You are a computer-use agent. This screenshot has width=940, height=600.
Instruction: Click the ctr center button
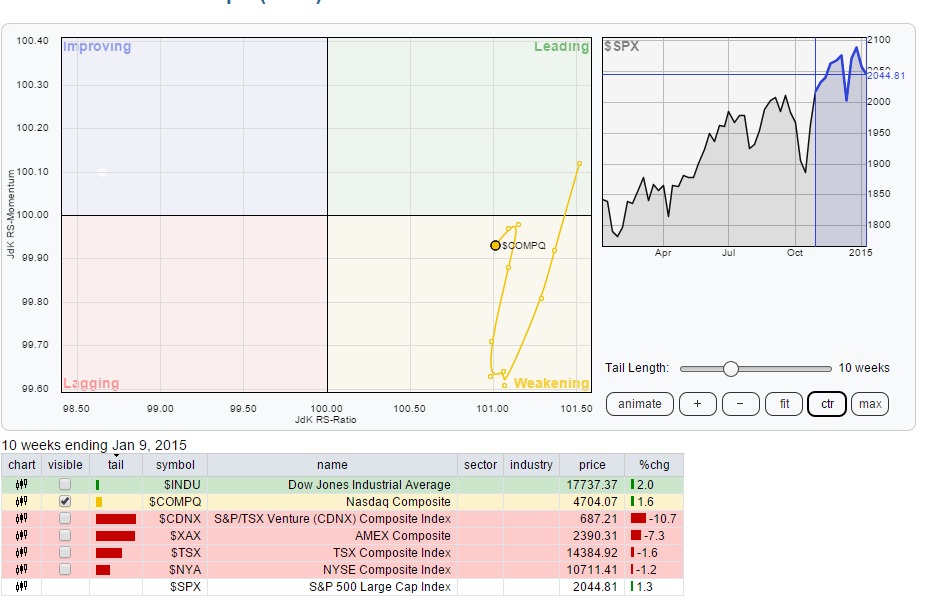point(827,404)
